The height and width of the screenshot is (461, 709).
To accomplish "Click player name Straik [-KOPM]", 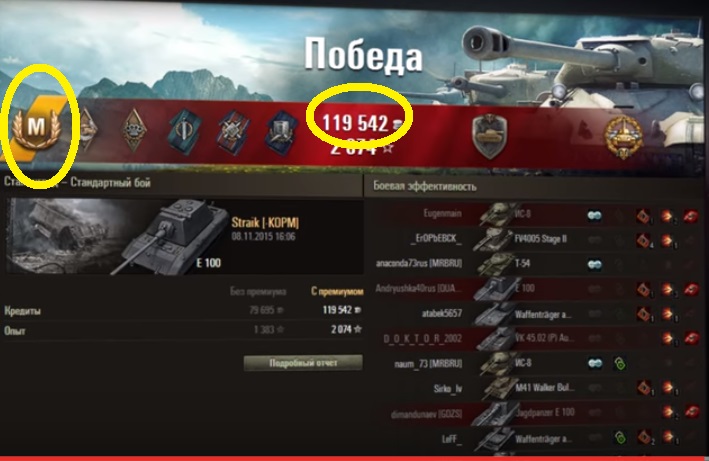I will tap(265, 222).
